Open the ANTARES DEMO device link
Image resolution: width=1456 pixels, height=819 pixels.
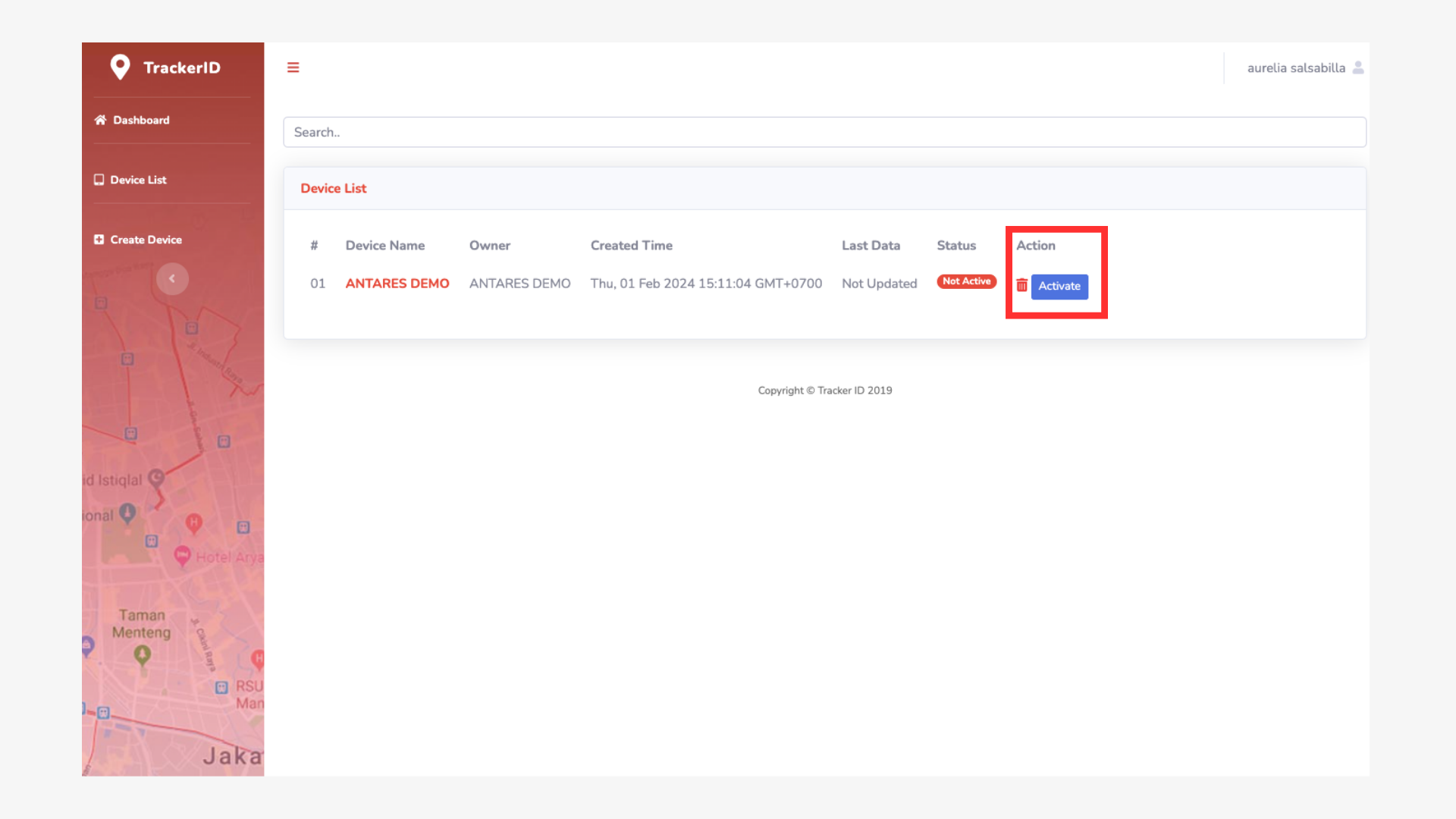point(397,283)
